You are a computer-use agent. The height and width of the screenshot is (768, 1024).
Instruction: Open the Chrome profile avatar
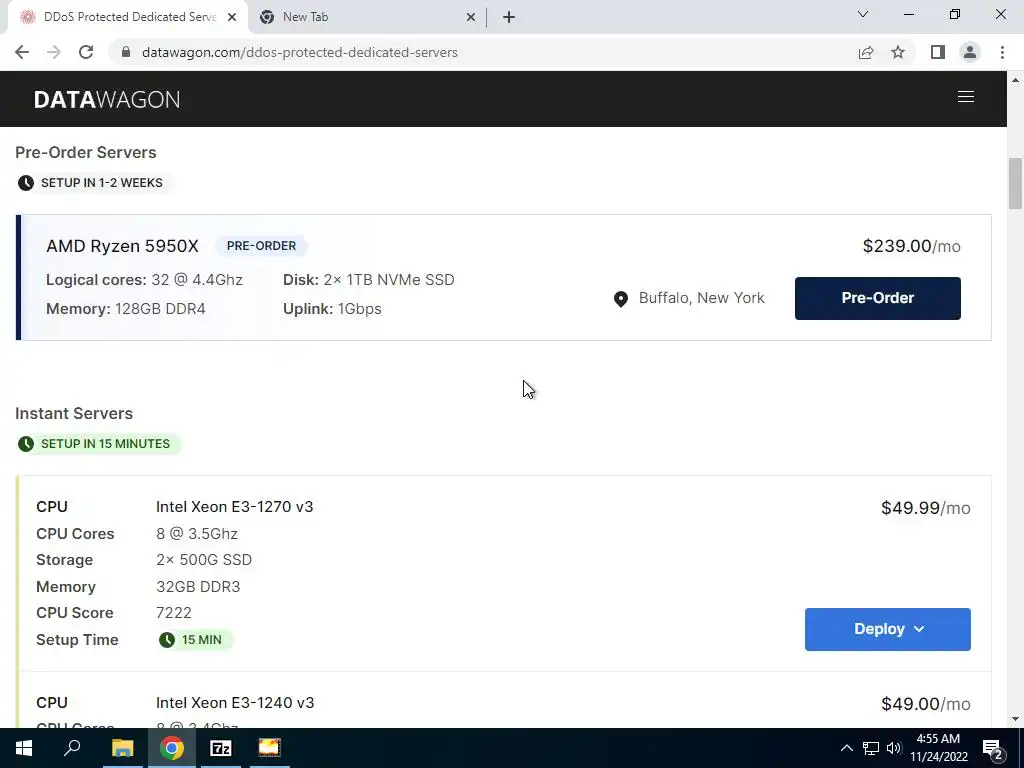point(970,52)
